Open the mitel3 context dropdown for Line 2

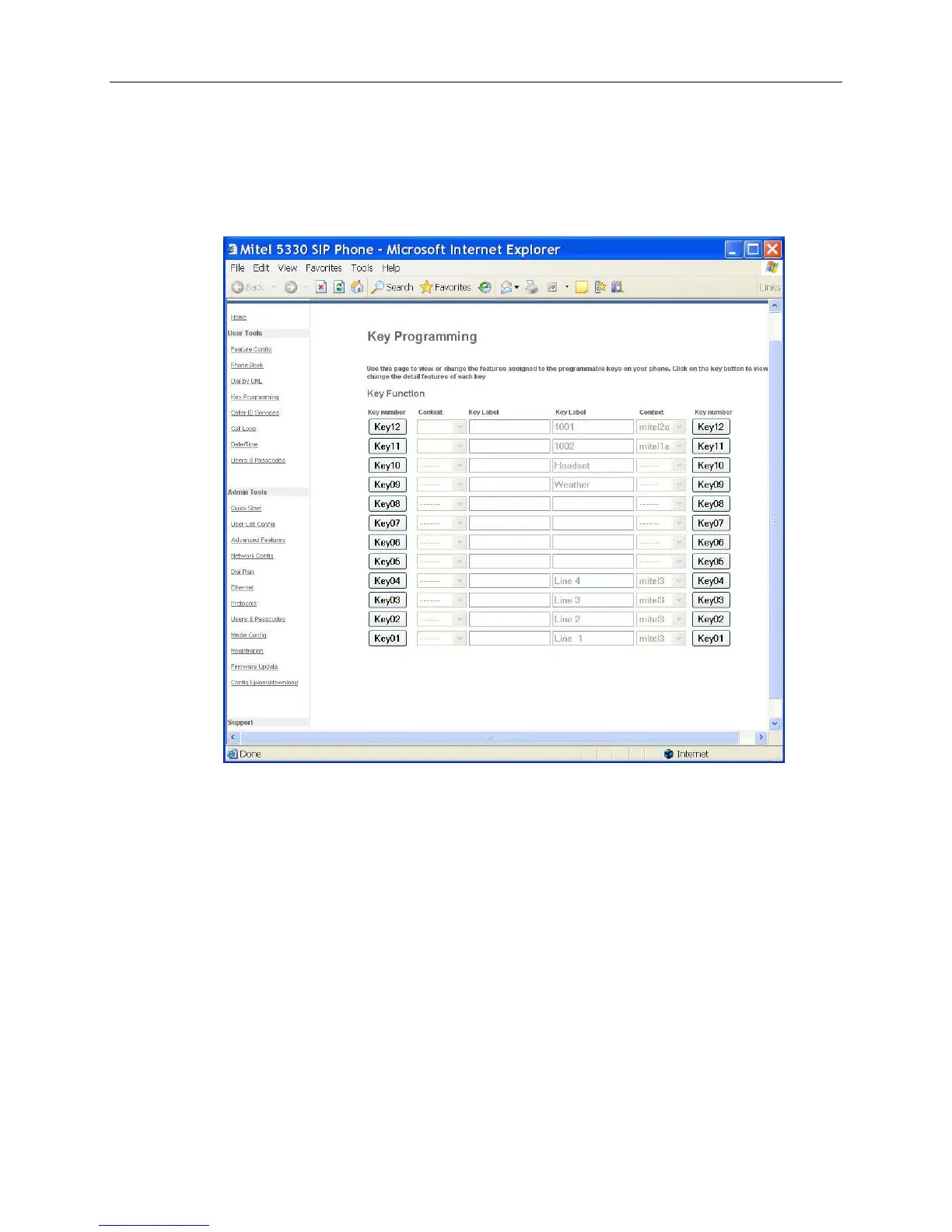[x=679, y=619]
